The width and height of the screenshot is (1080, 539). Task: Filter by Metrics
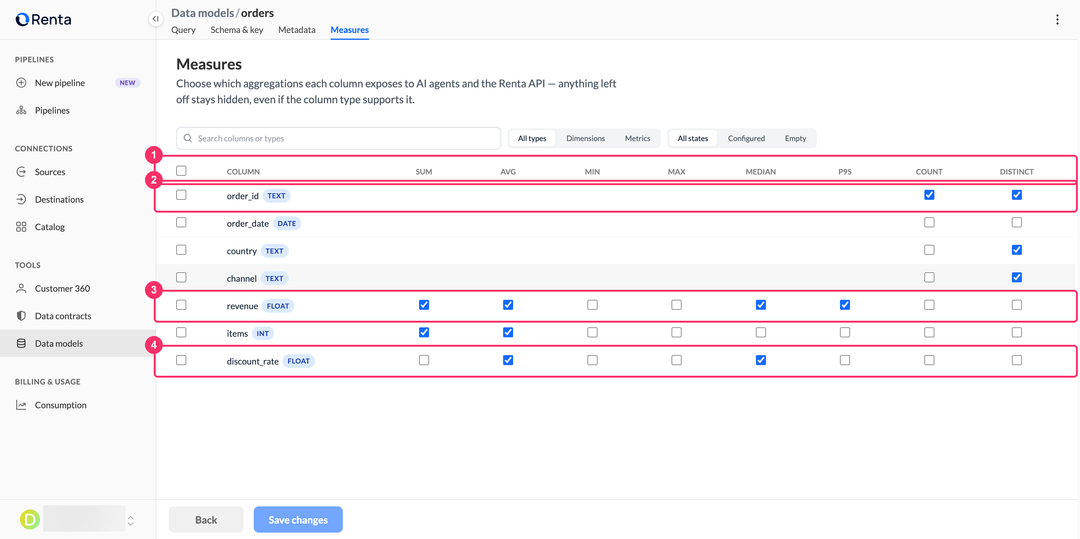pyautogui.click(x=637, y=138)
